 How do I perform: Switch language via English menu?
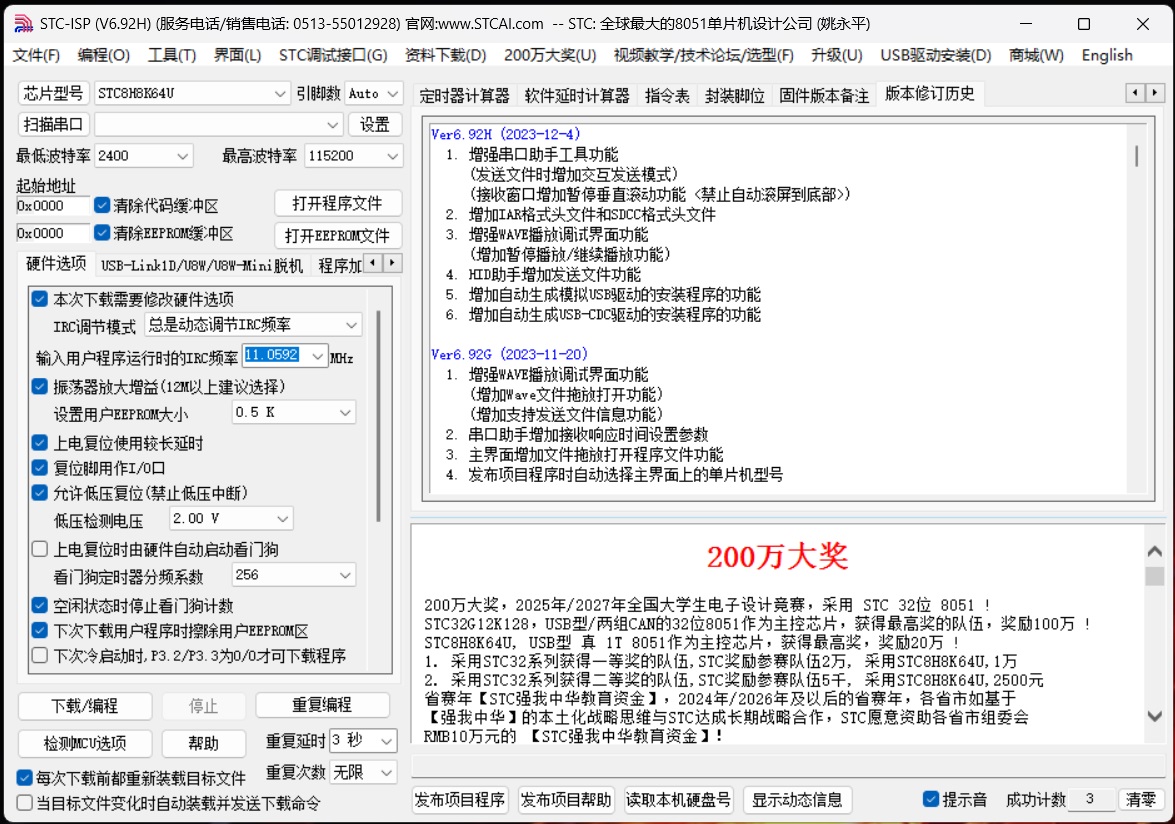[1107, 55]
